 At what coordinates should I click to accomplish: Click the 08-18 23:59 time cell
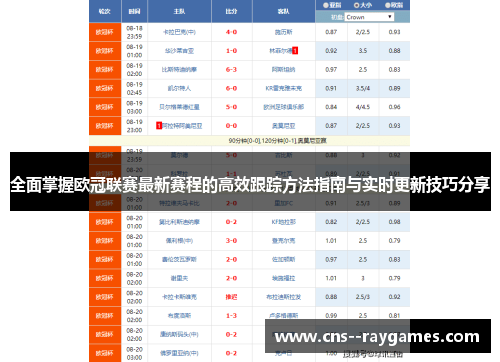(x=134, y=32)
